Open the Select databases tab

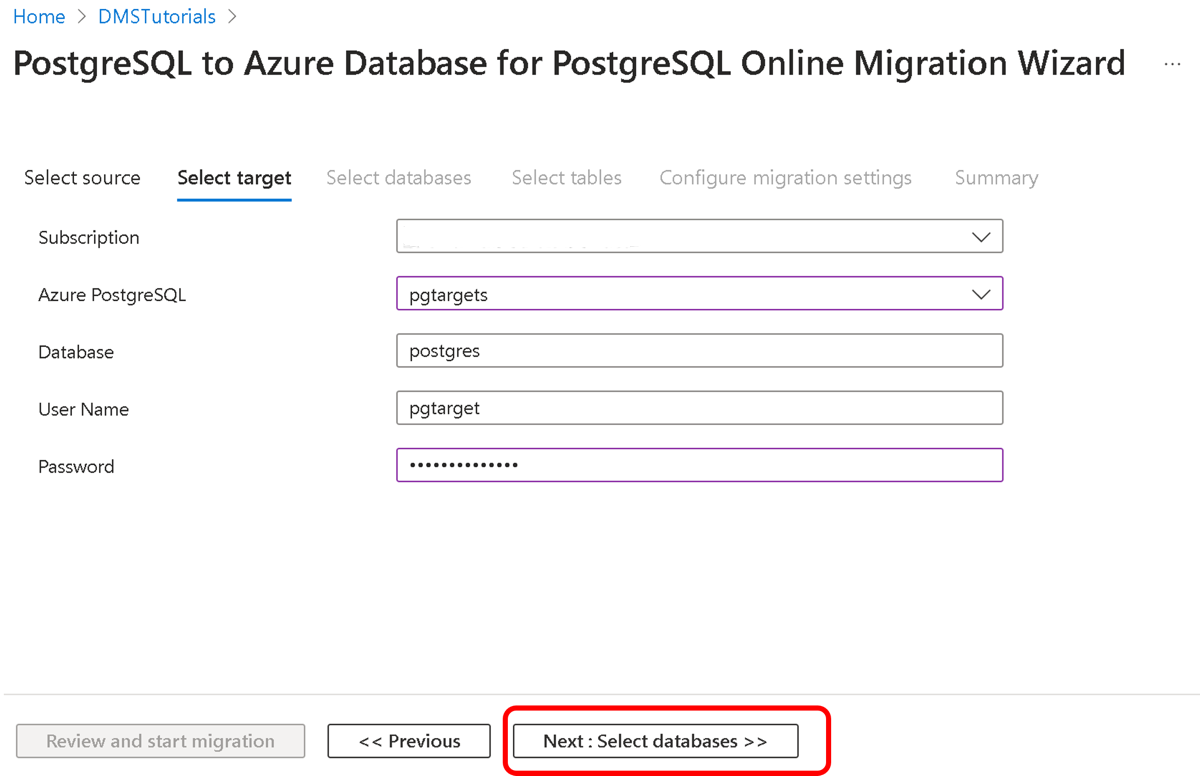(x=399, y=178)
